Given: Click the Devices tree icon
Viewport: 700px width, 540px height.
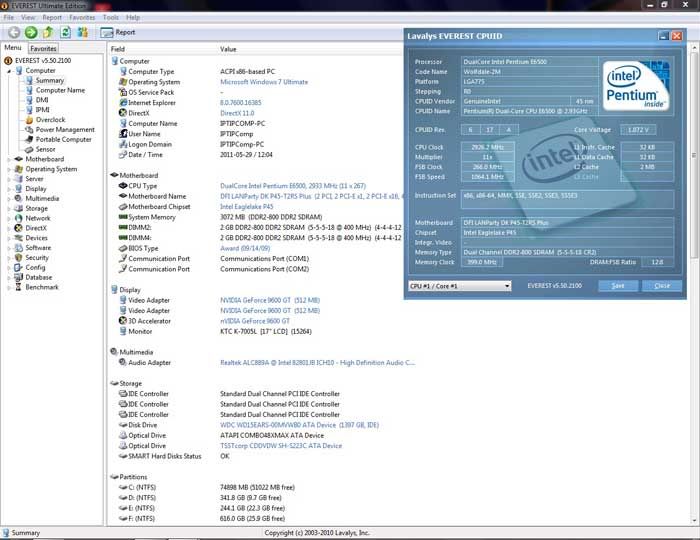Looking at the screenshot, I should [x=18, y=238].
